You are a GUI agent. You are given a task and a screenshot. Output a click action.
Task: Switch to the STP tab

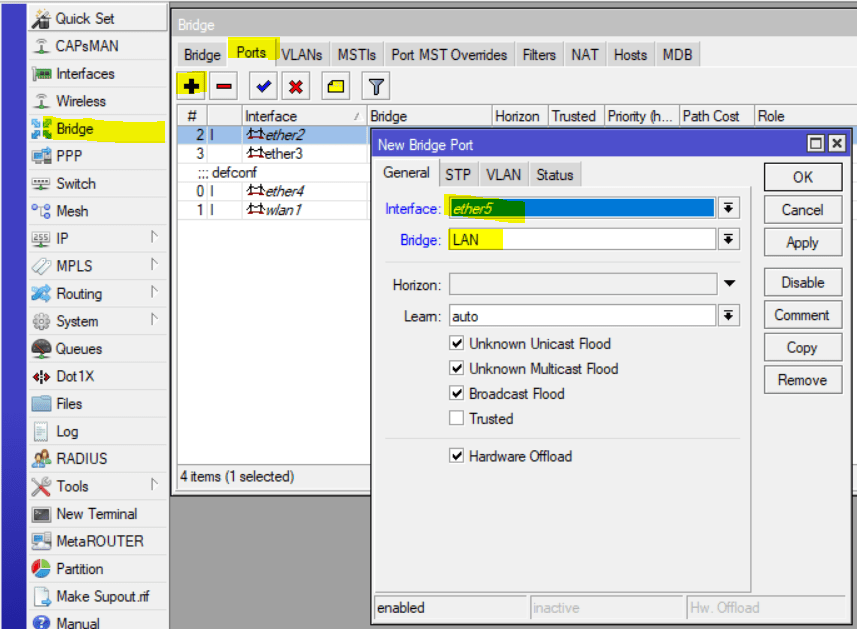458,174
